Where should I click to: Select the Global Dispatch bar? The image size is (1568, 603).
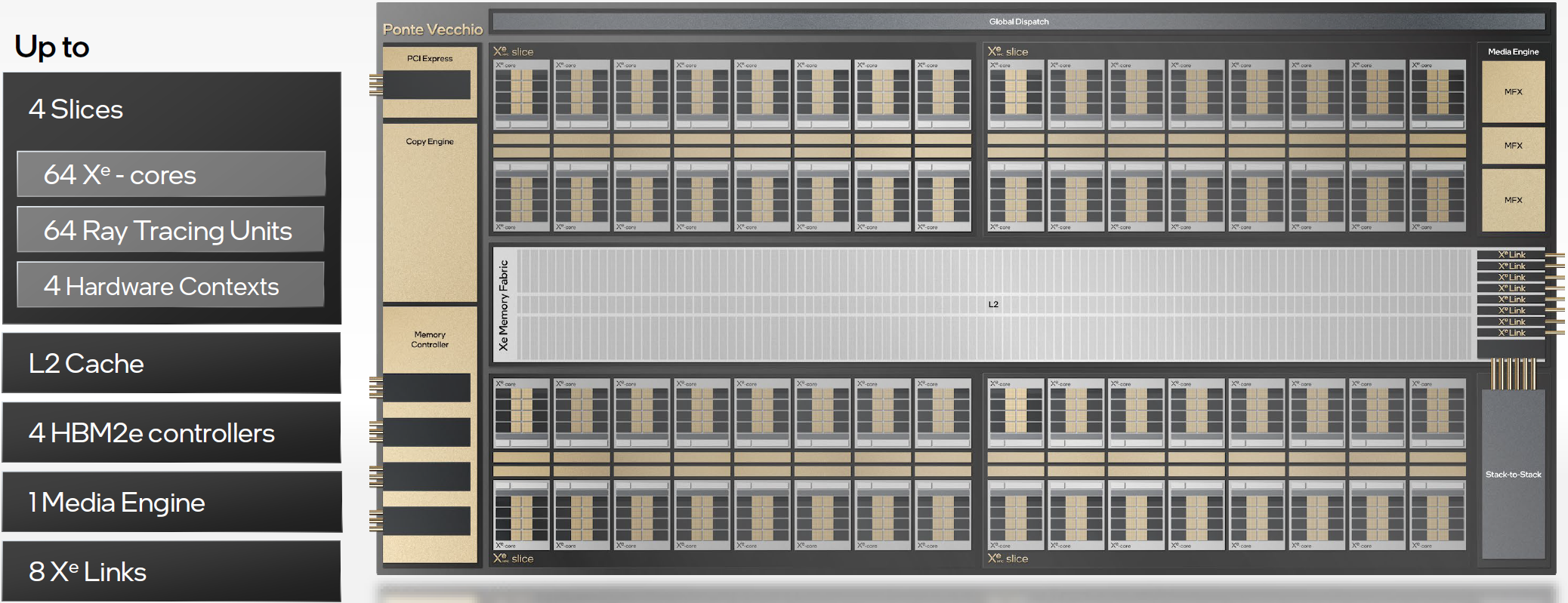(x=1019, y=21)
